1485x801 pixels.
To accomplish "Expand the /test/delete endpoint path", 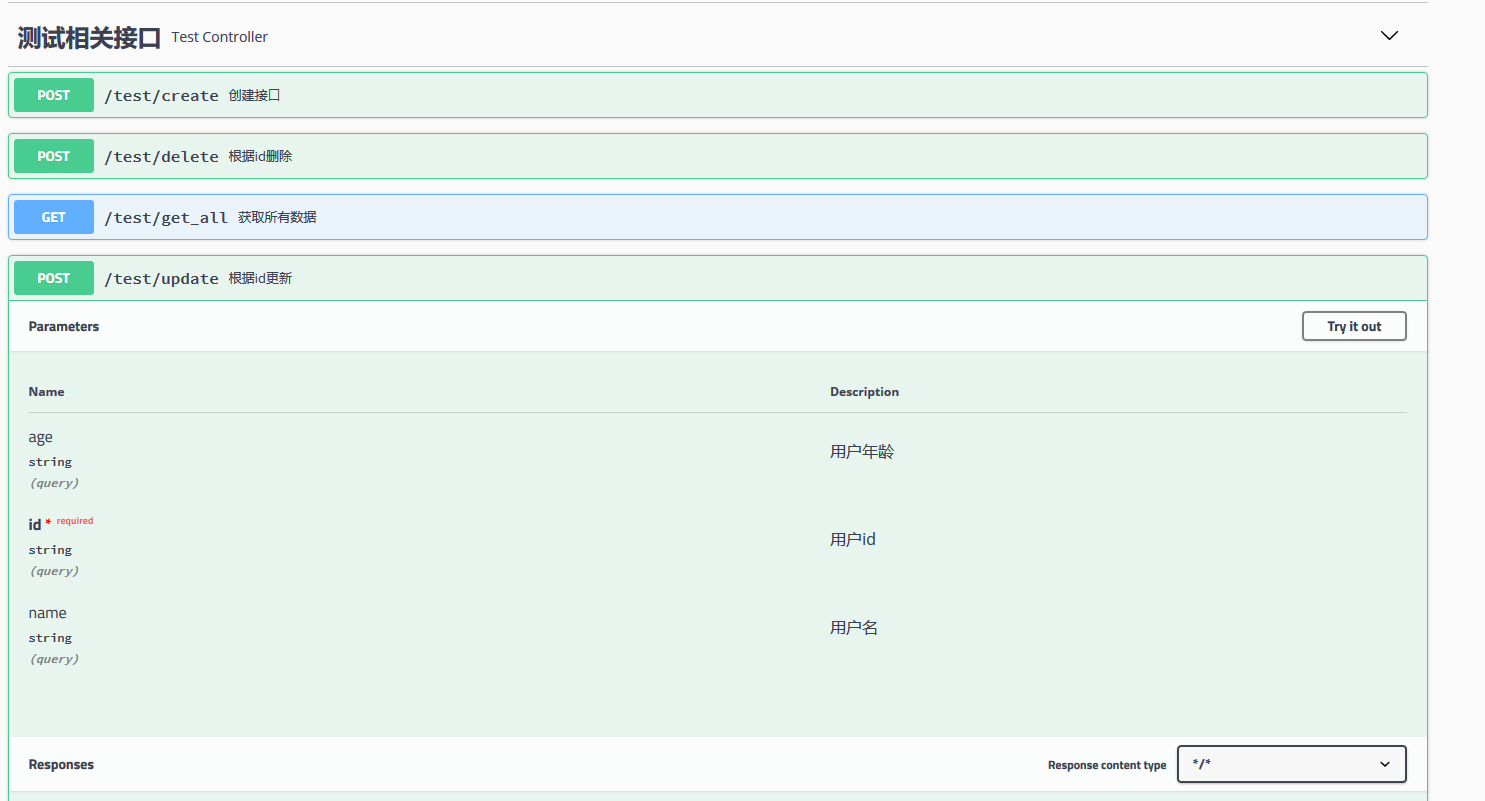I will click(x=161, y=157).
